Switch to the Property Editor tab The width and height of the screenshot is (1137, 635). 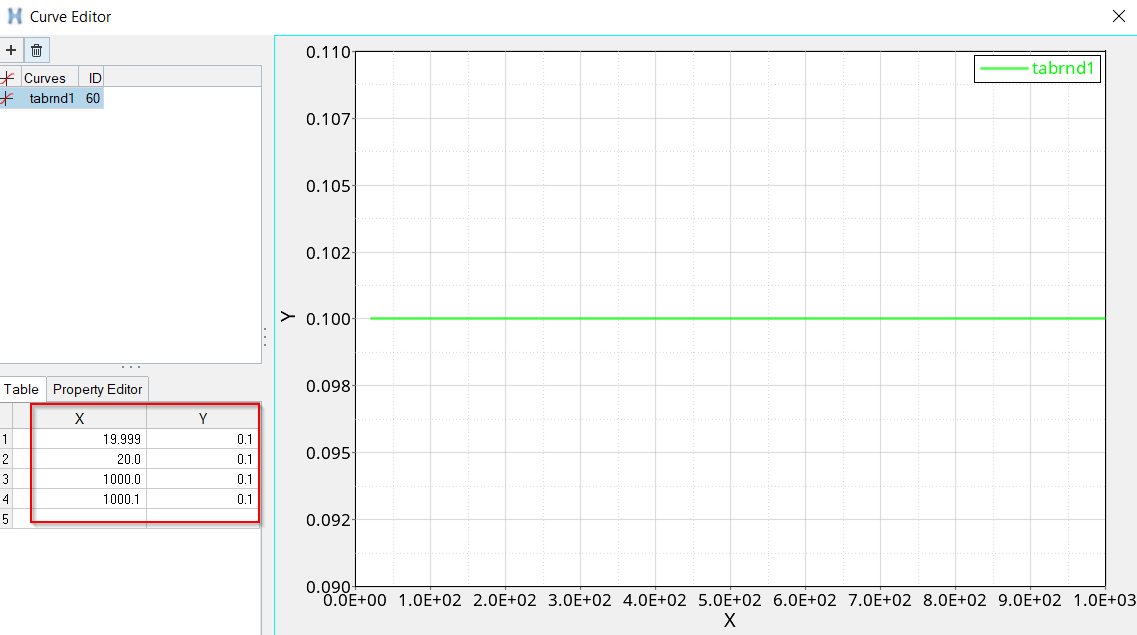tap(98, 389)
